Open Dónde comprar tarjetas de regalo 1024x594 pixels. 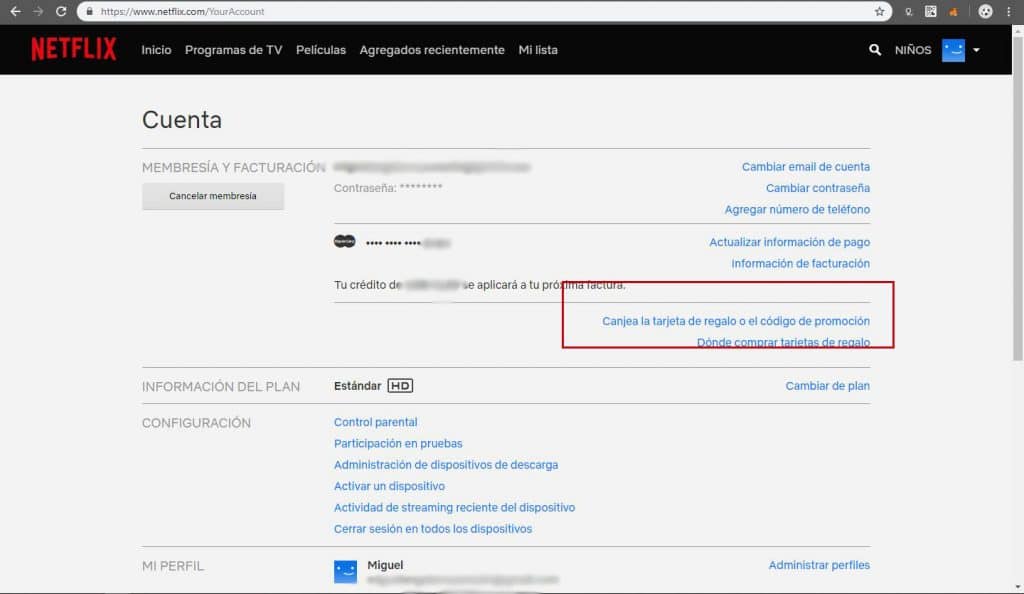pyautogui.click(x=784, y=342)
